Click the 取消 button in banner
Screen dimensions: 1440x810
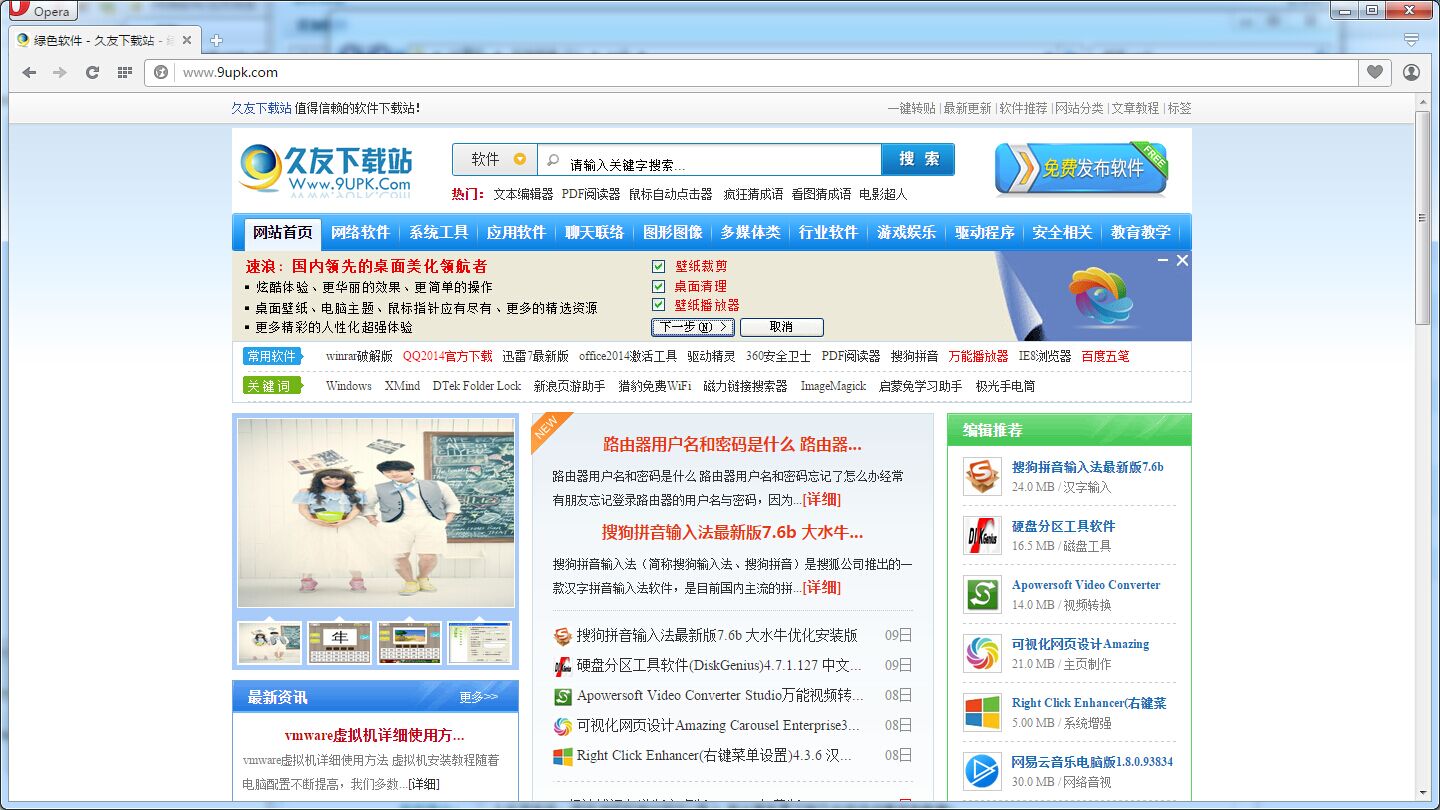781,327
